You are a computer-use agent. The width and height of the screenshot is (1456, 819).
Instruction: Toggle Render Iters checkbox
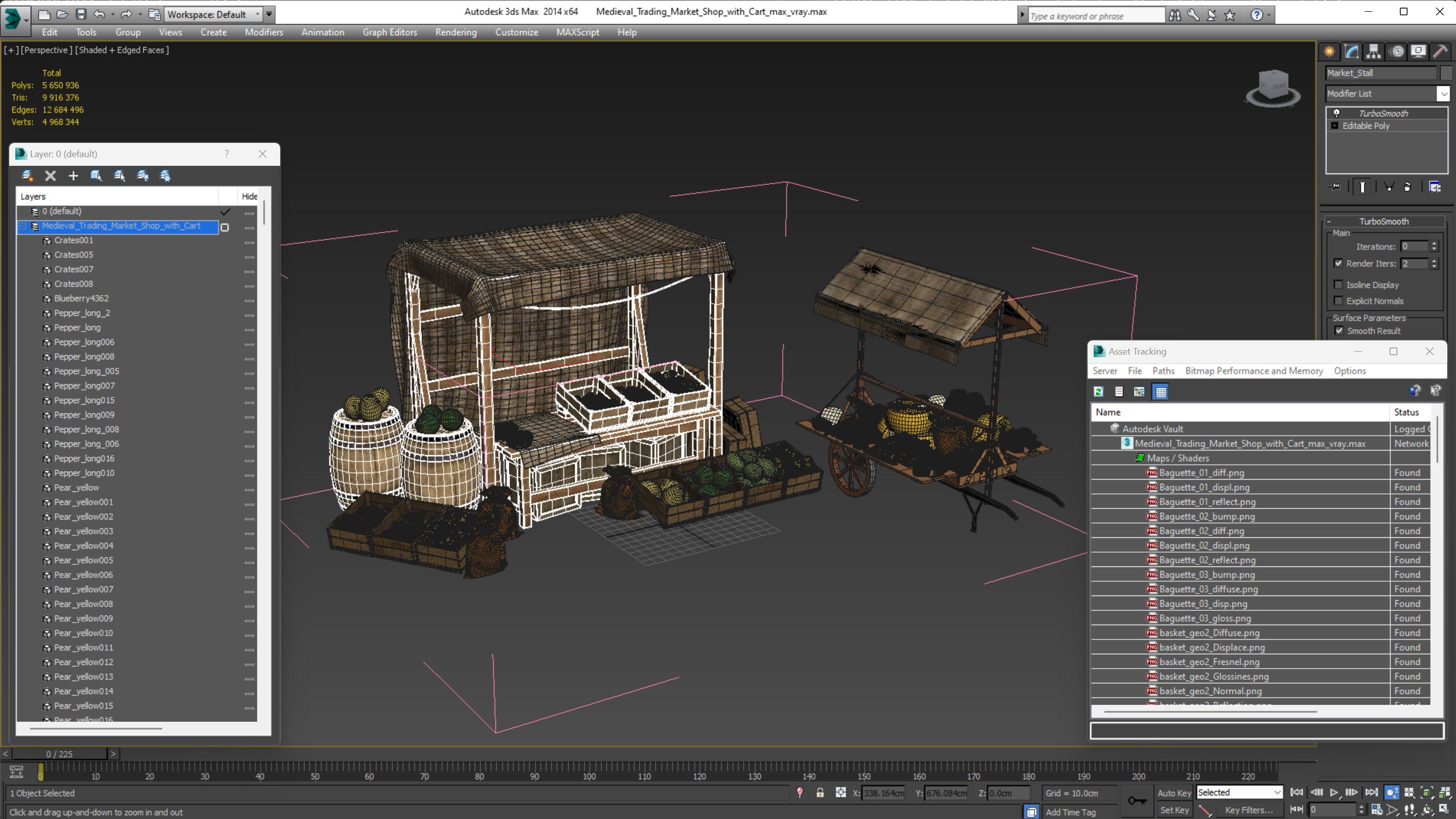click(x=1338, y=263)
